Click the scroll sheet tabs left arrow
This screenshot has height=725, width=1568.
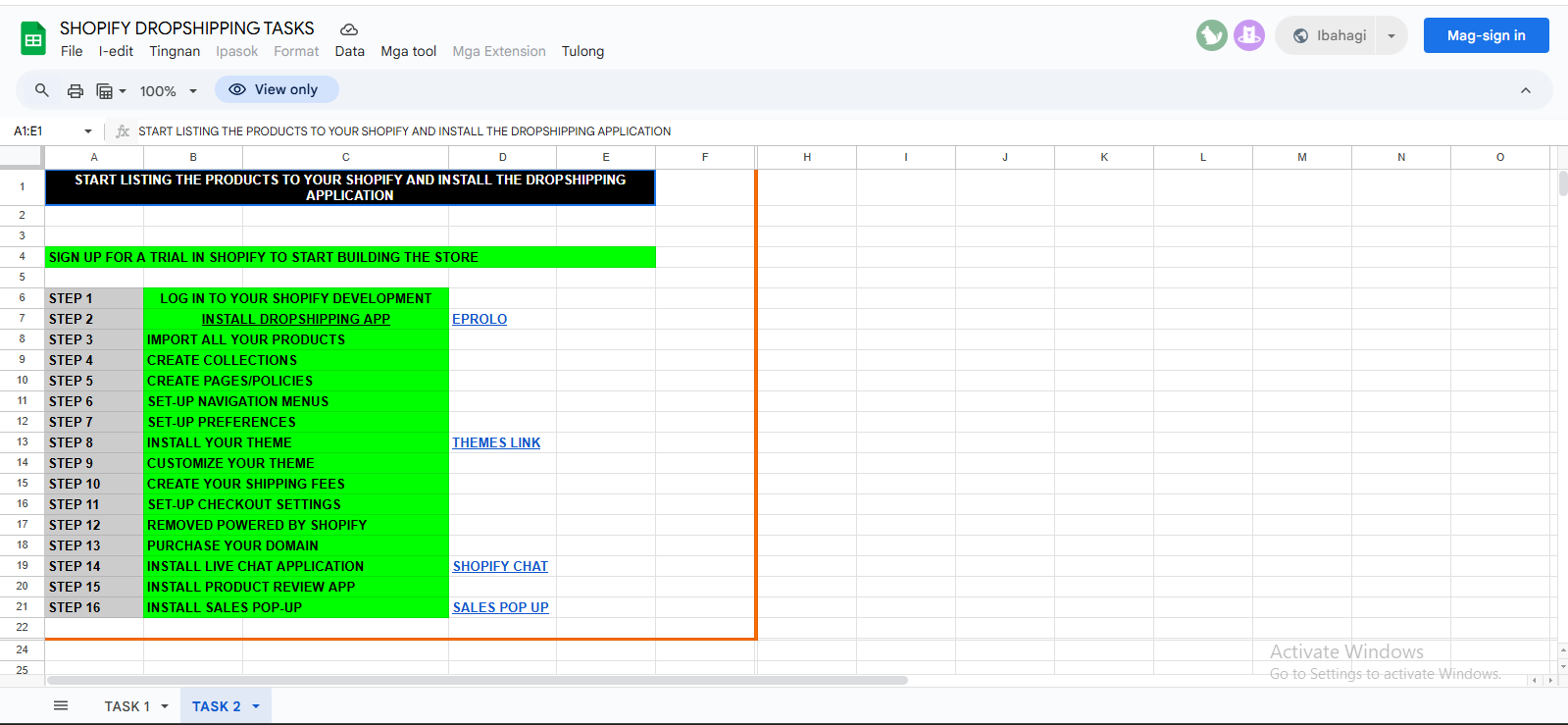click(x=1535, y=680)
